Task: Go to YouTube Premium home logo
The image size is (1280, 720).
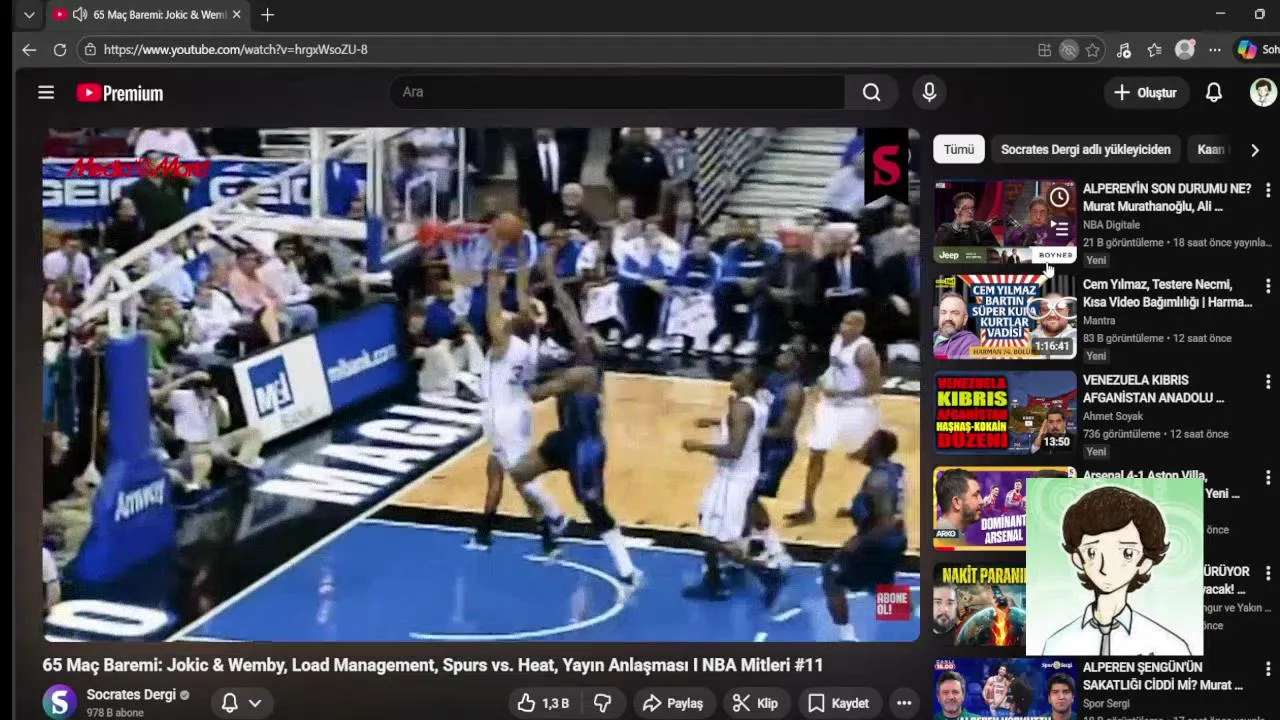Action: [120, 93]
